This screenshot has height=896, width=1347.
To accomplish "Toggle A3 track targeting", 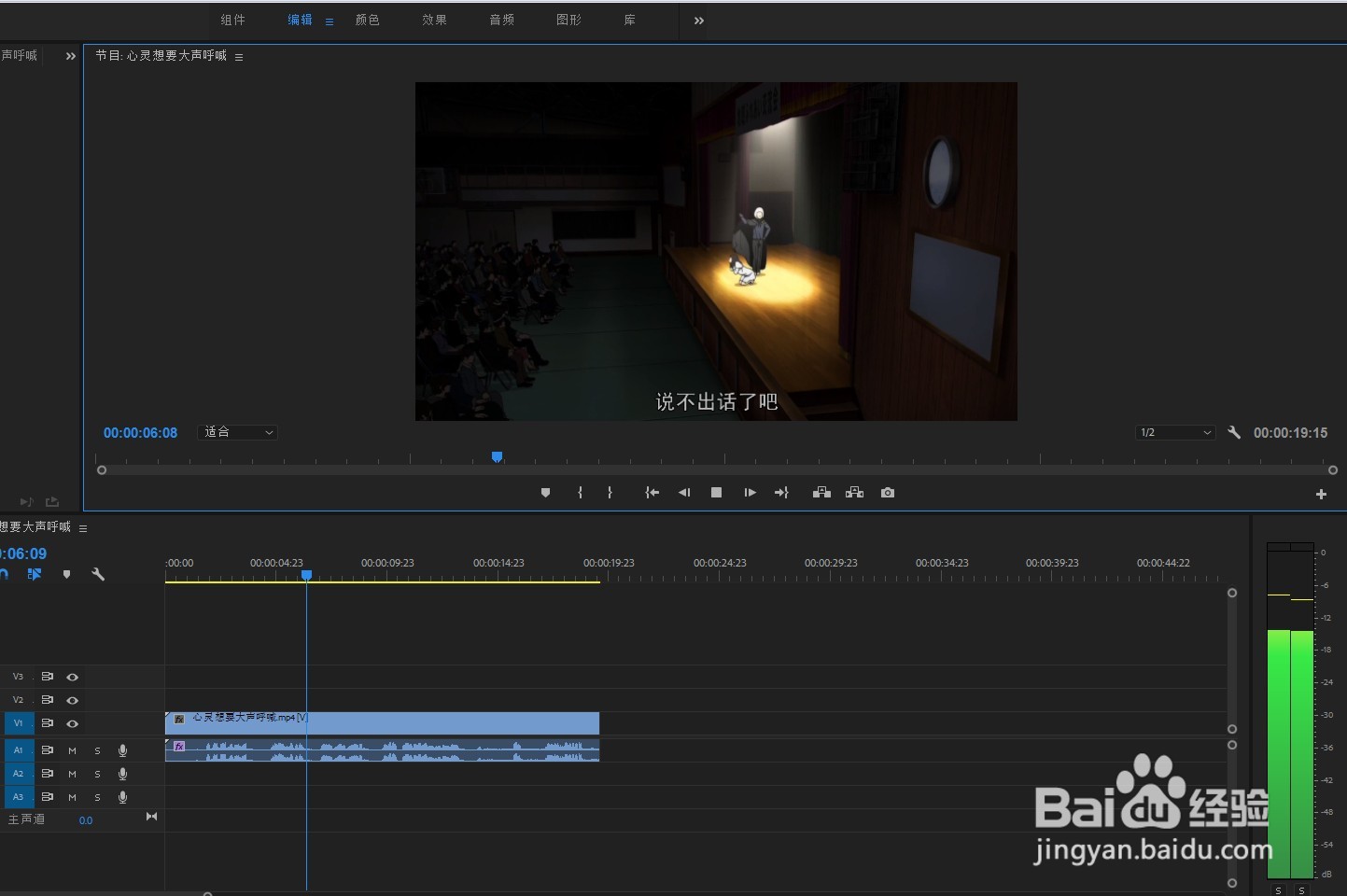I will click(19, 797).
